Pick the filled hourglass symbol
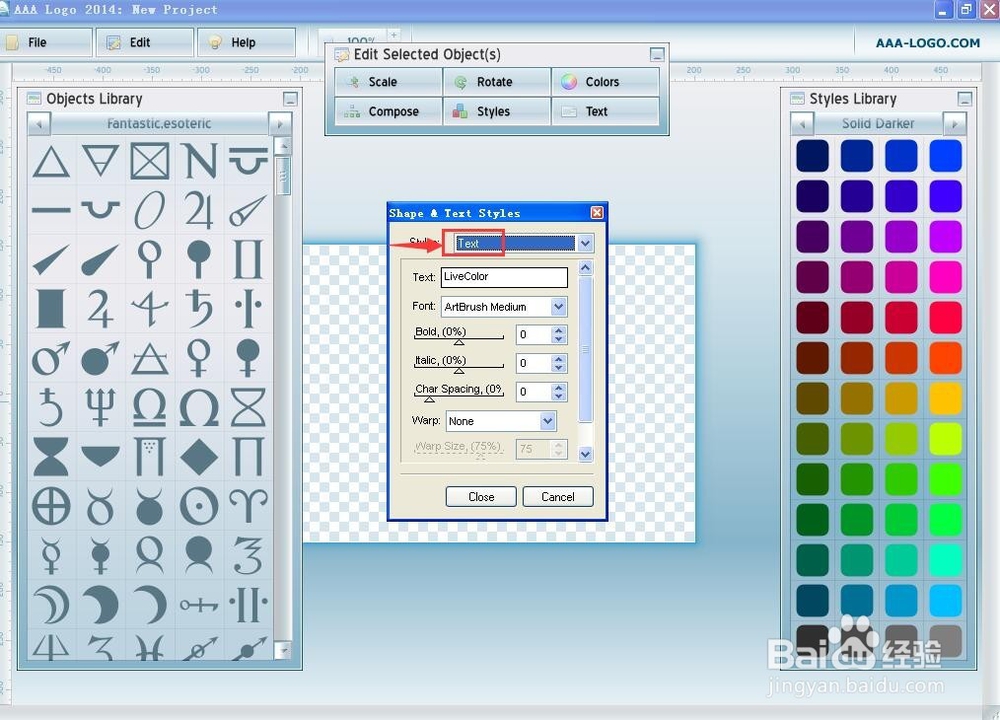This screenshot has width=1000, height=720. [51, 457]
